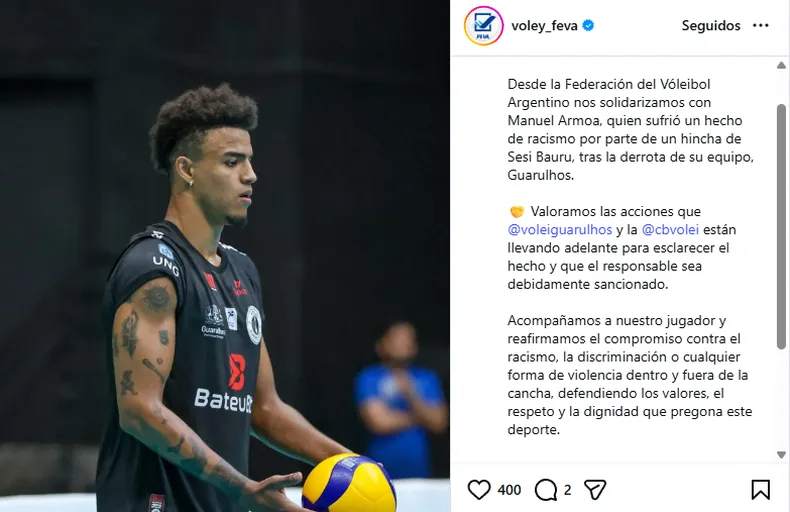The height and width of the screenshot is (512, 790).
Task: Click the caption scrollbar up arrow
Action: (x=781, y=66)
